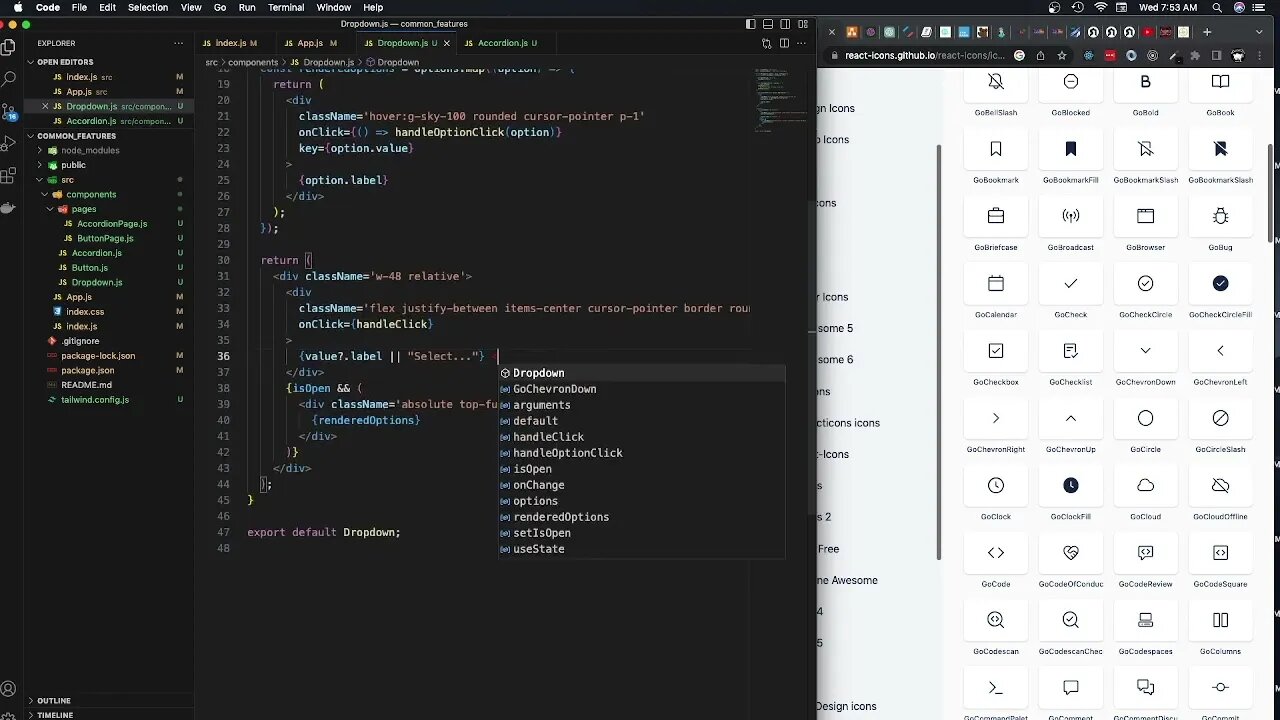1280x720 pixels.
Task: Select the GoCheckCircleFill icon on the react-icons page
Action: tap(1220, 283)
